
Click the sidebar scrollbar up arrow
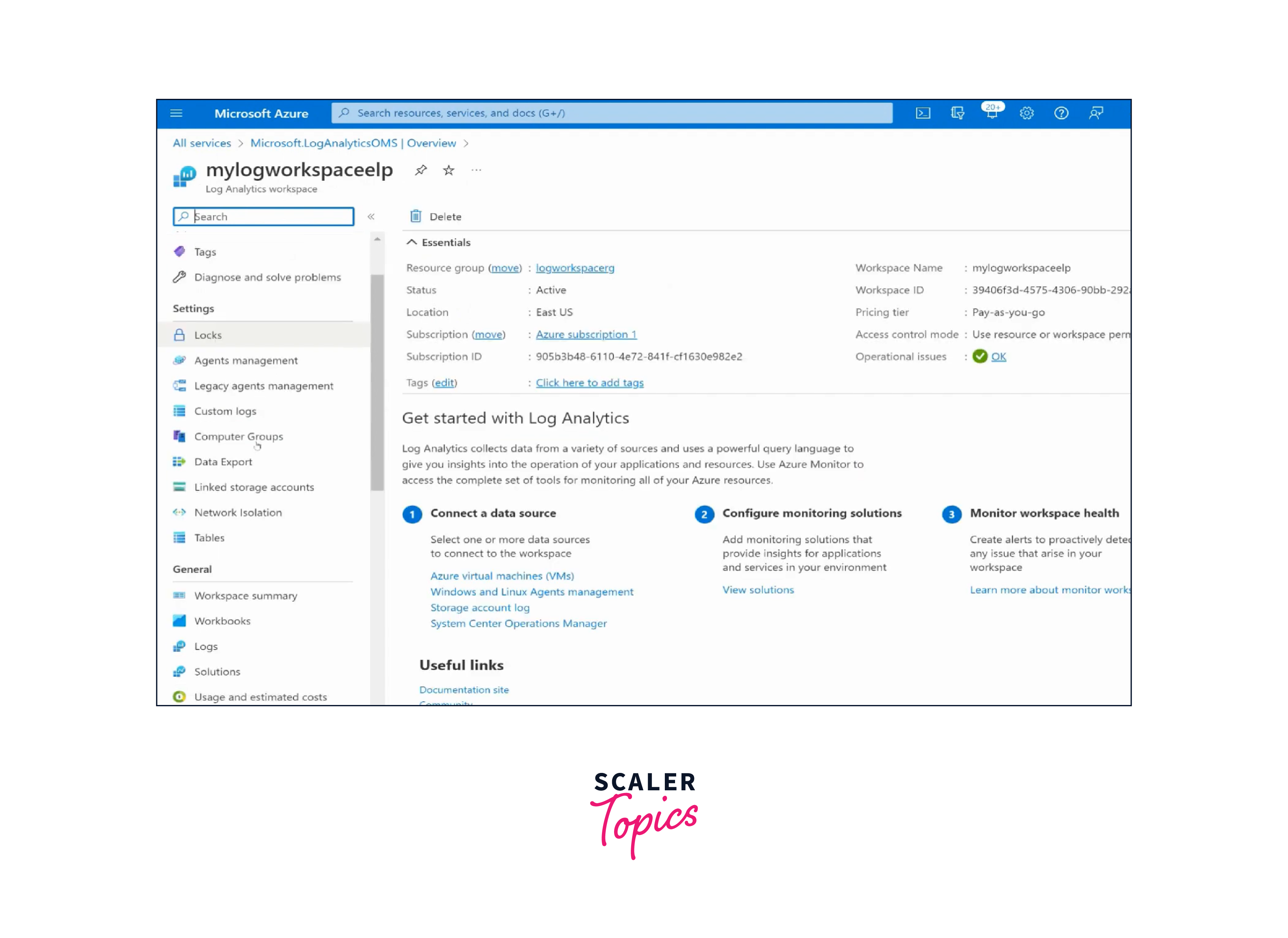point(377,240)
